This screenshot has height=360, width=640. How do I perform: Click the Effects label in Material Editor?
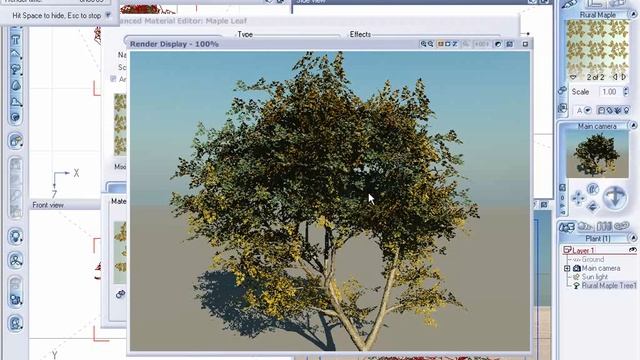point(360,34)
